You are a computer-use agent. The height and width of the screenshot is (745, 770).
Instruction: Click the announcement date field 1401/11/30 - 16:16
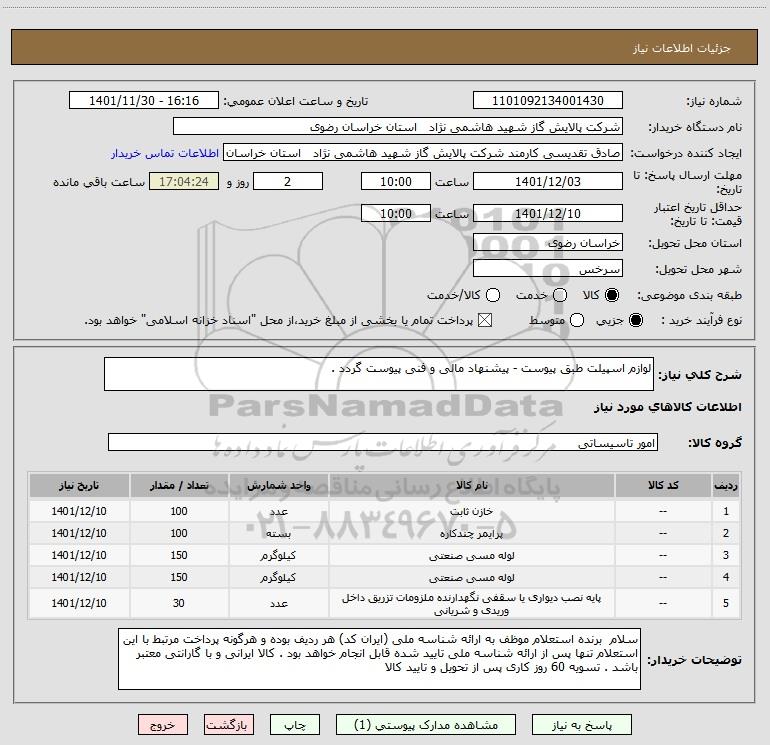point(144,100)
